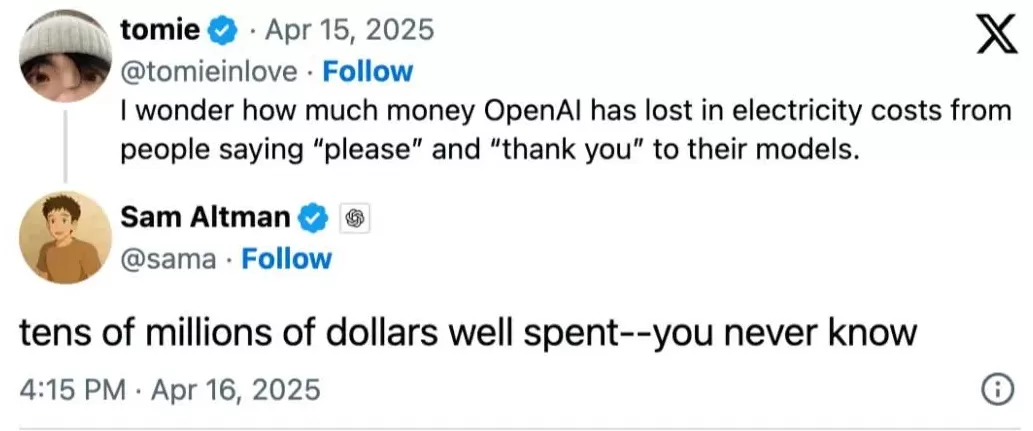Screen dimensions: 1033x431
Task: Follow the @sama account
Action: click(x=287, y=259)
